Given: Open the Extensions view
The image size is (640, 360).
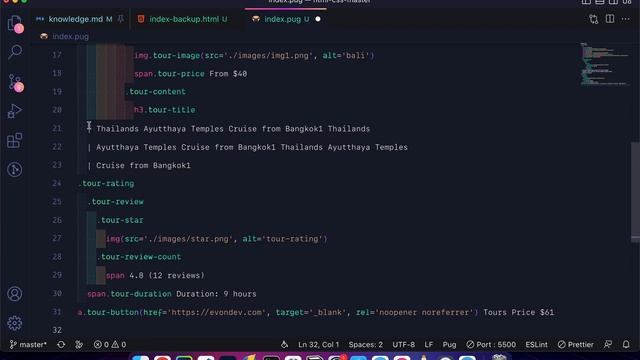Looking at the screenshot, I should (x=15, y=140).
